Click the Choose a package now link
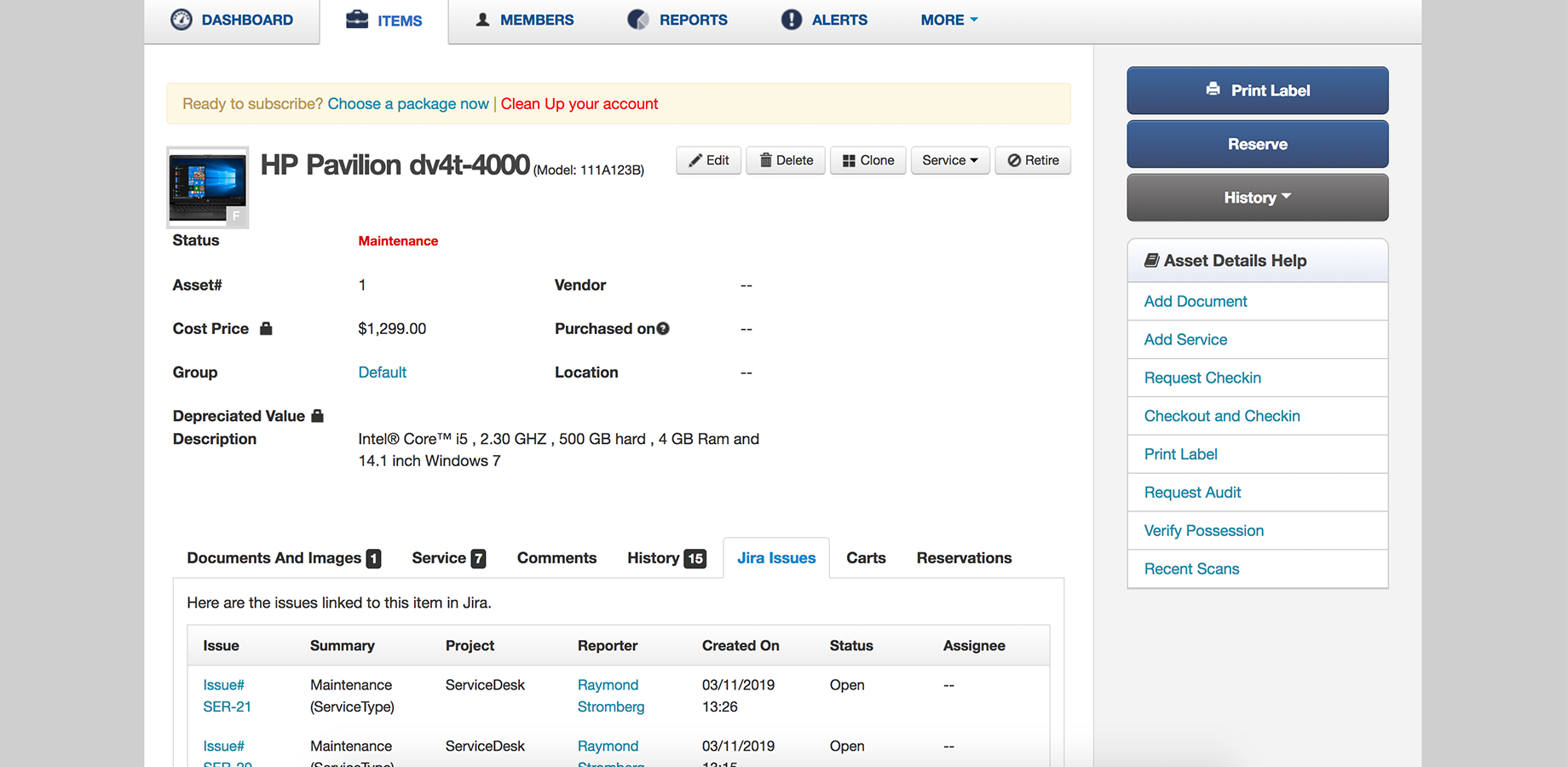This screenshot has width=1568, height=767. (x=407, y=104)
